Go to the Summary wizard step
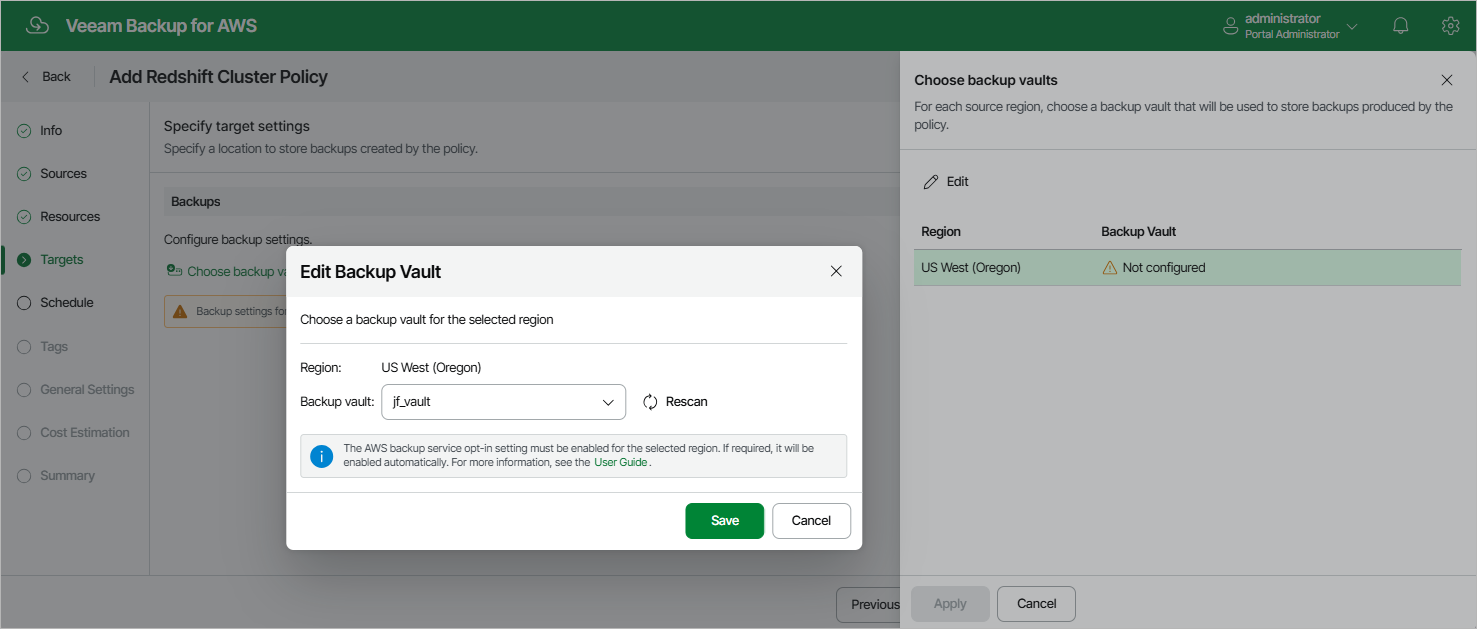 click(67, 476)
